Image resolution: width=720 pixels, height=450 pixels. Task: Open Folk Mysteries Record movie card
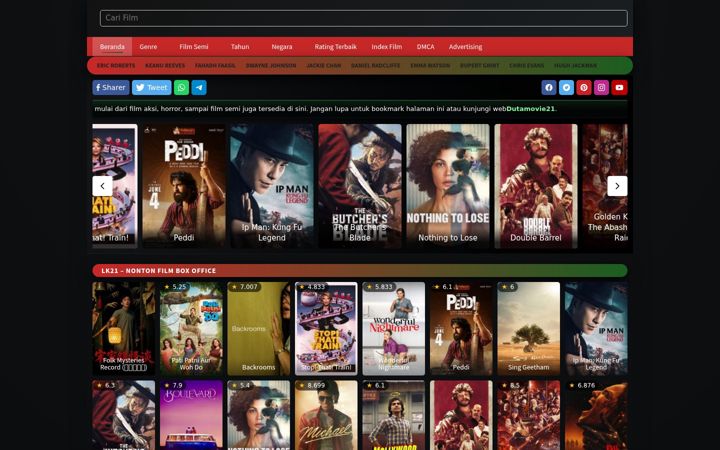(x=124, y=329)
